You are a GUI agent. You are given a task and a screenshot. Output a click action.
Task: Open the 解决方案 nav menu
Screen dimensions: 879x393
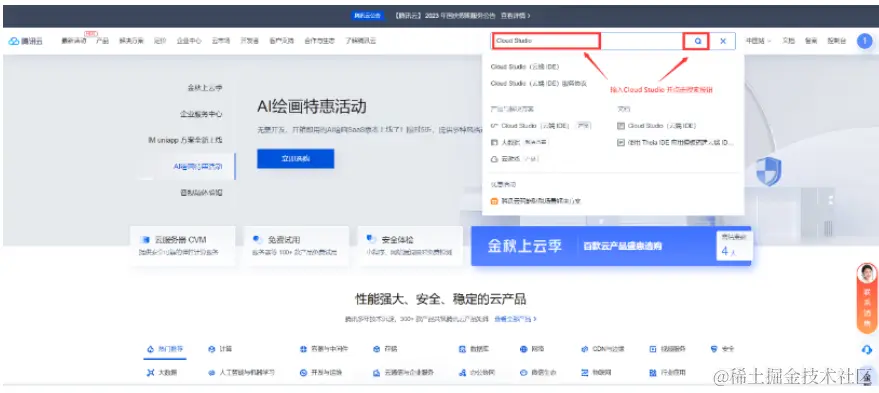[x=131, y=41]
